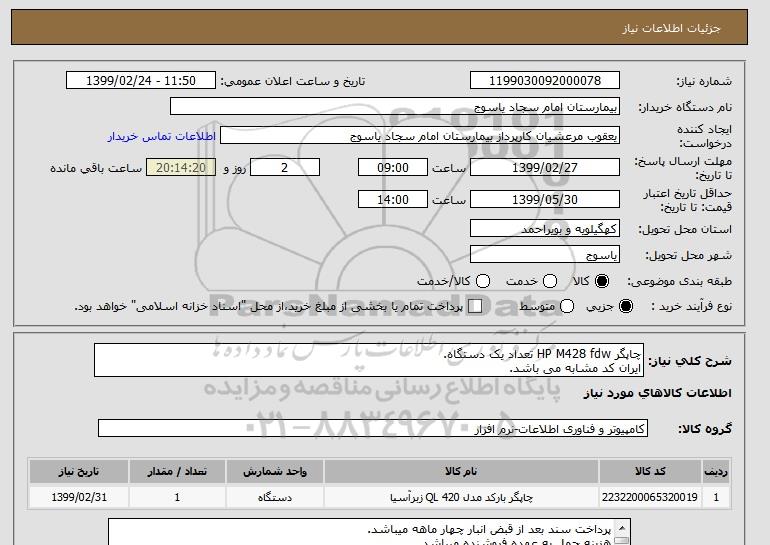Click the تعداد / مقدار column header
The height and width of the screenshot is (545, 770).
(x=177, y=471)
